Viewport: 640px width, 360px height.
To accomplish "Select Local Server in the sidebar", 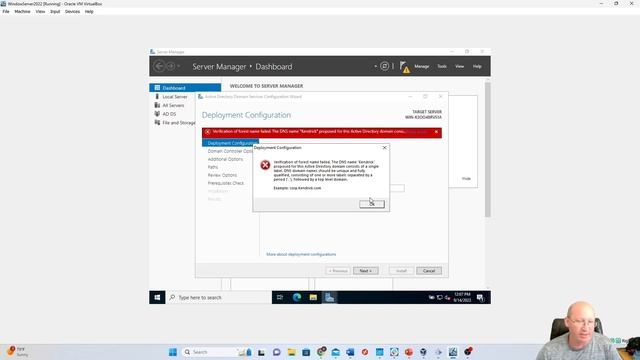I will (x=175, y=97).
